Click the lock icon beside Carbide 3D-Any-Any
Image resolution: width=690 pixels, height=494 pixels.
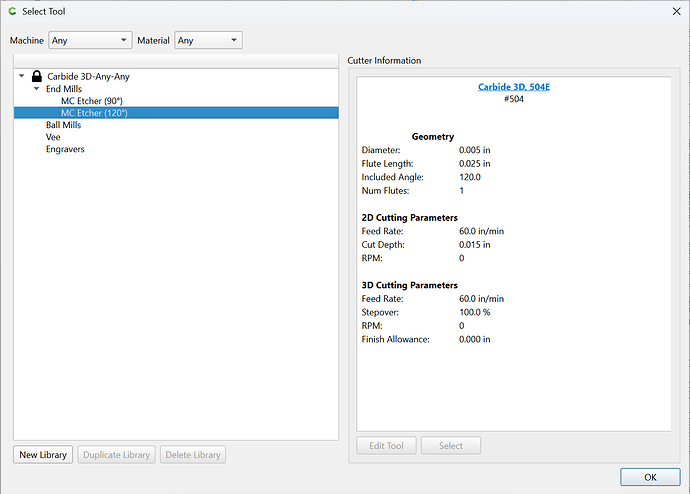pos(37,76)
